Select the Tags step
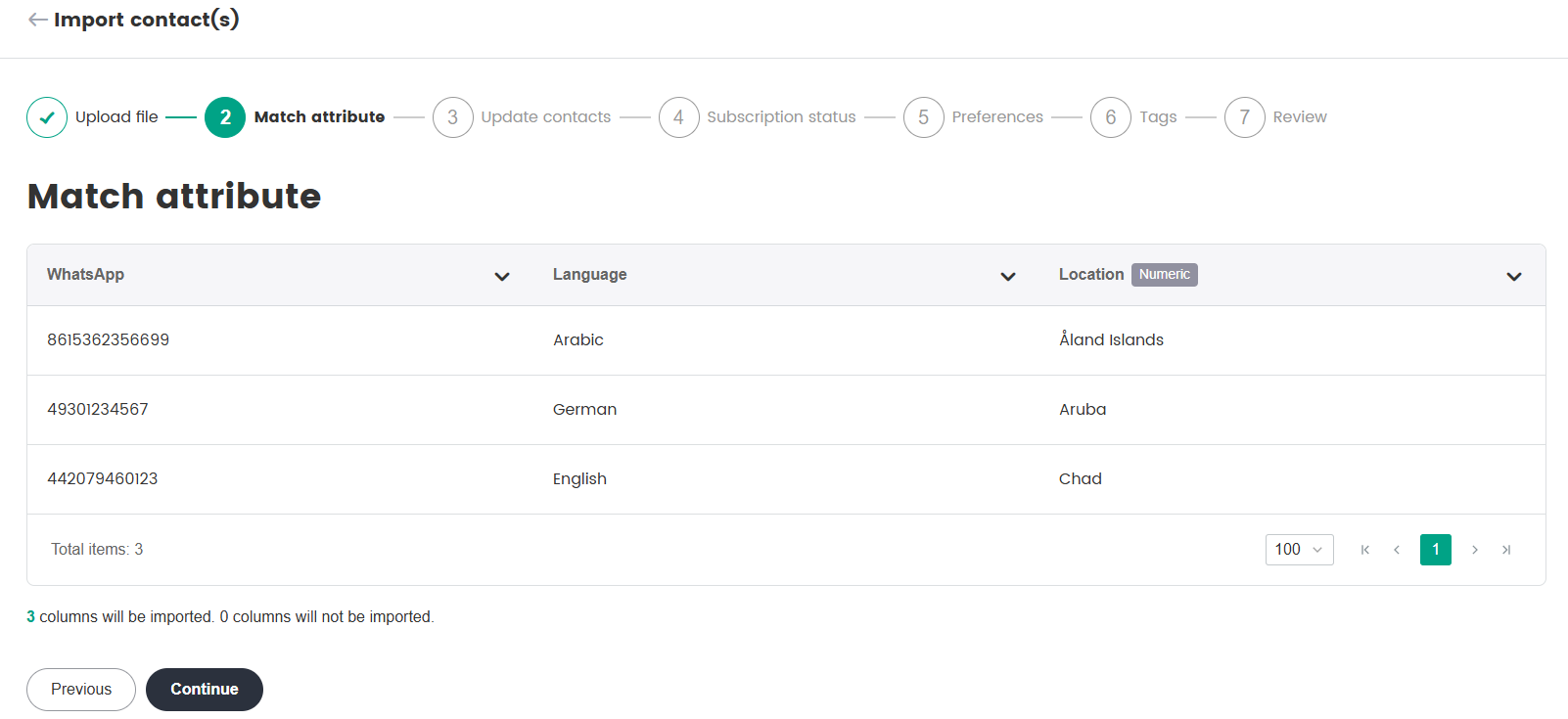 [1158, 117]
